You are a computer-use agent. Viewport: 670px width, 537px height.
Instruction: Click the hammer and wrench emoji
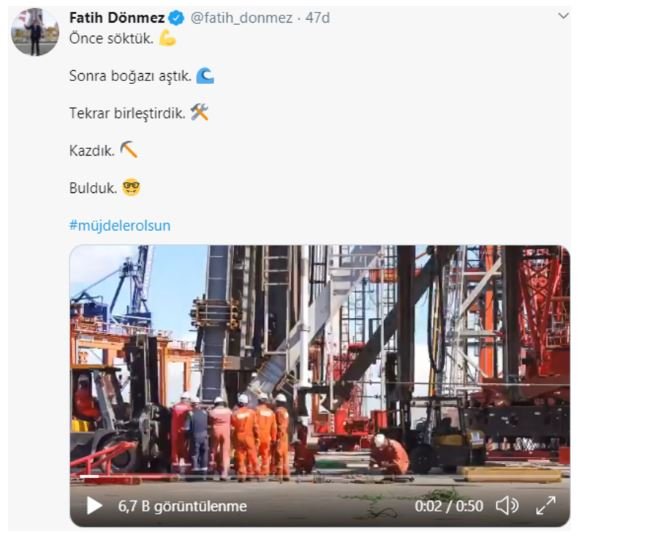[x=200, y=112]
